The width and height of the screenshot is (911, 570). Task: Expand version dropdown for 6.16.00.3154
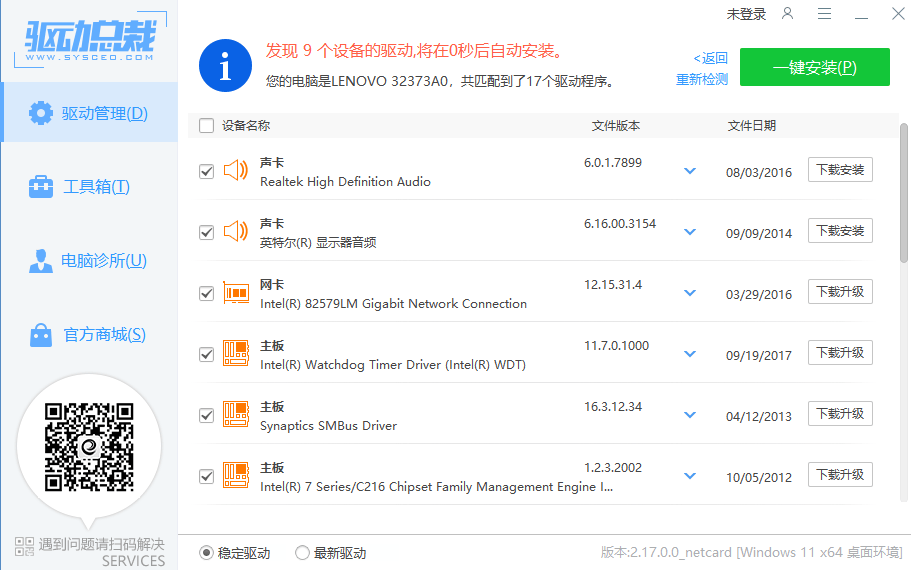point(690,232)
